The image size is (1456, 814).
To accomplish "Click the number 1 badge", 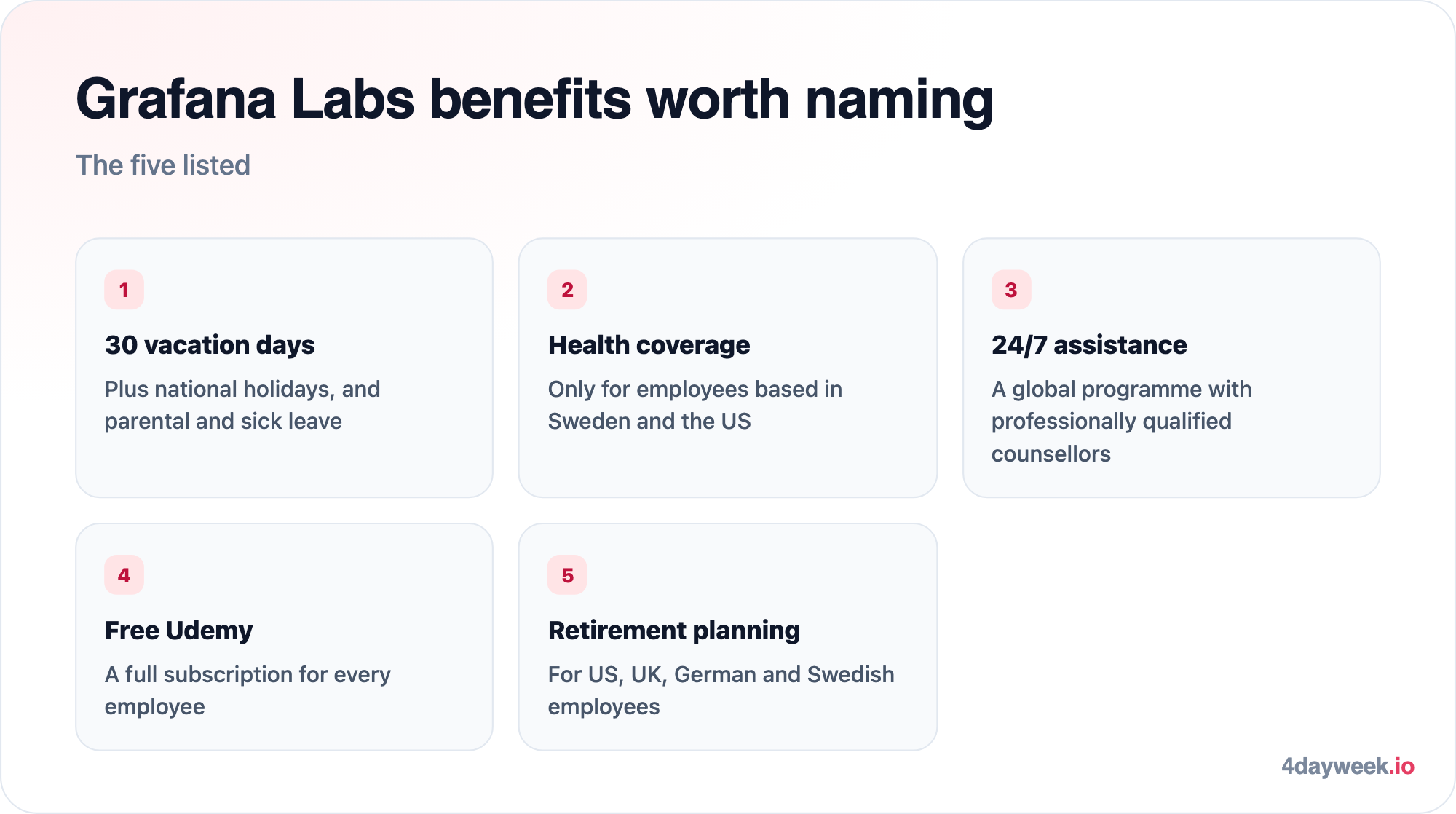I will coord(124,290).
